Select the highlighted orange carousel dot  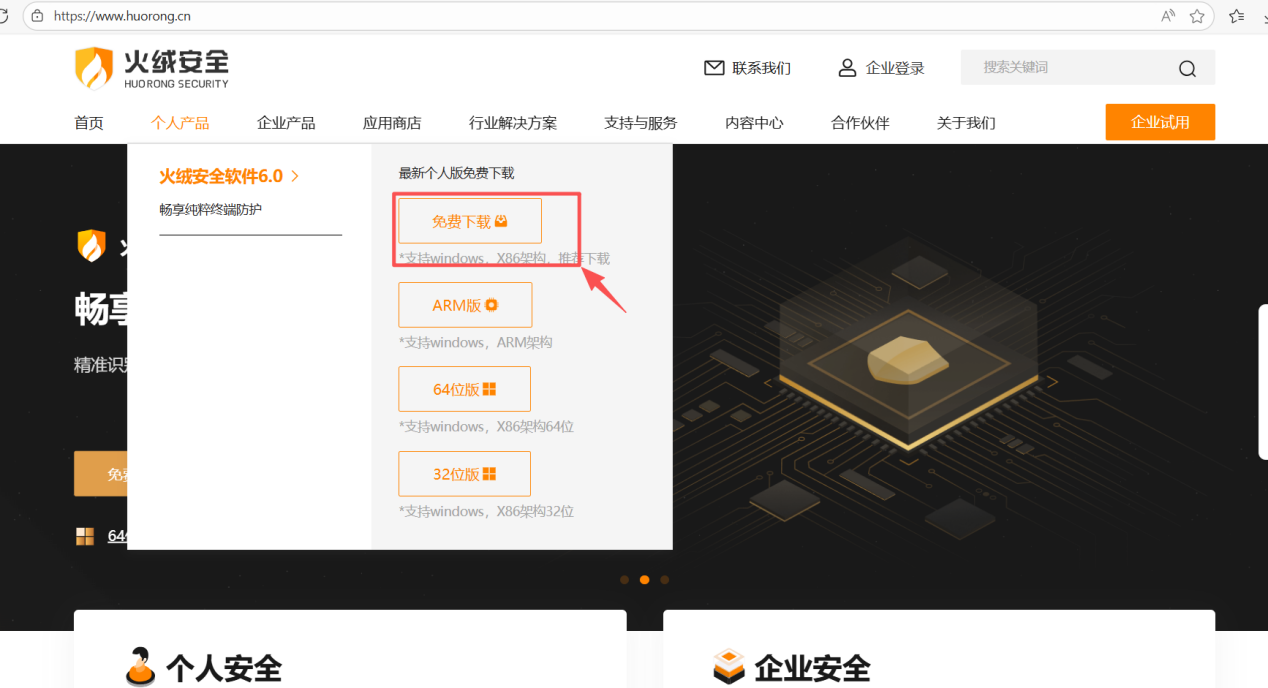point(645,580)
